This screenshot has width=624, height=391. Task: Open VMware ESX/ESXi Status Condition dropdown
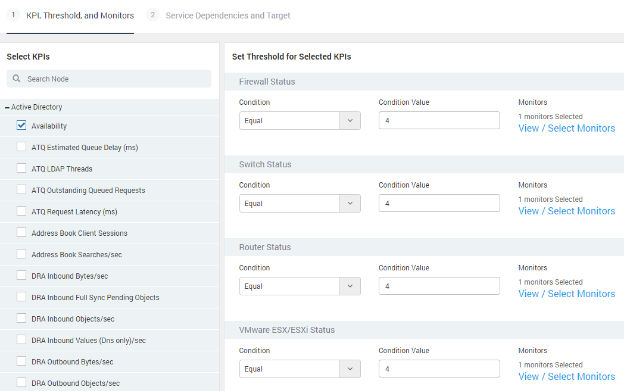tap(300, 369)
